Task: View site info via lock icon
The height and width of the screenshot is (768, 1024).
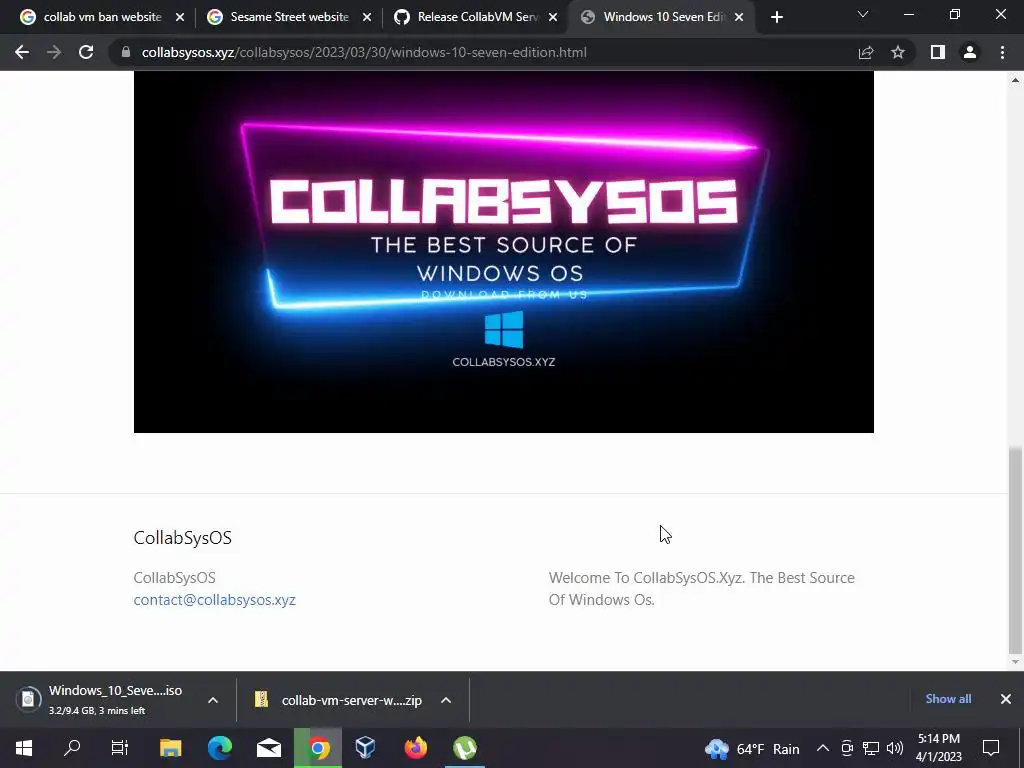Action: [126, 52]
